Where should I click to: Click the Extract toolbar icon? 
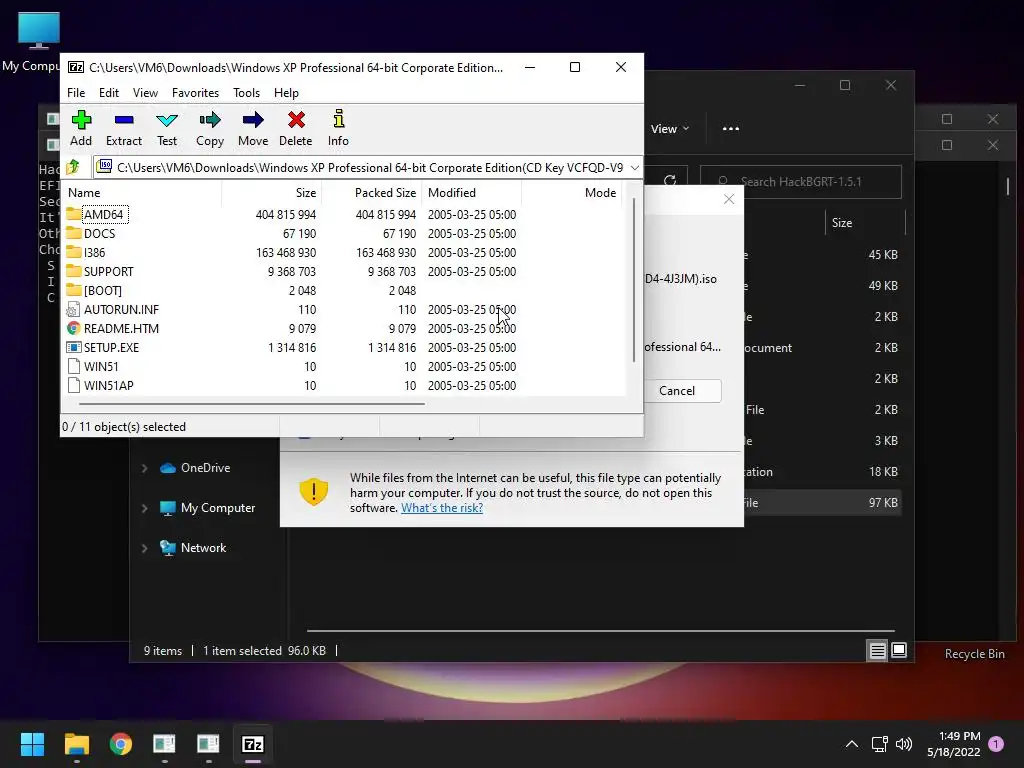[x=123, y=128]
